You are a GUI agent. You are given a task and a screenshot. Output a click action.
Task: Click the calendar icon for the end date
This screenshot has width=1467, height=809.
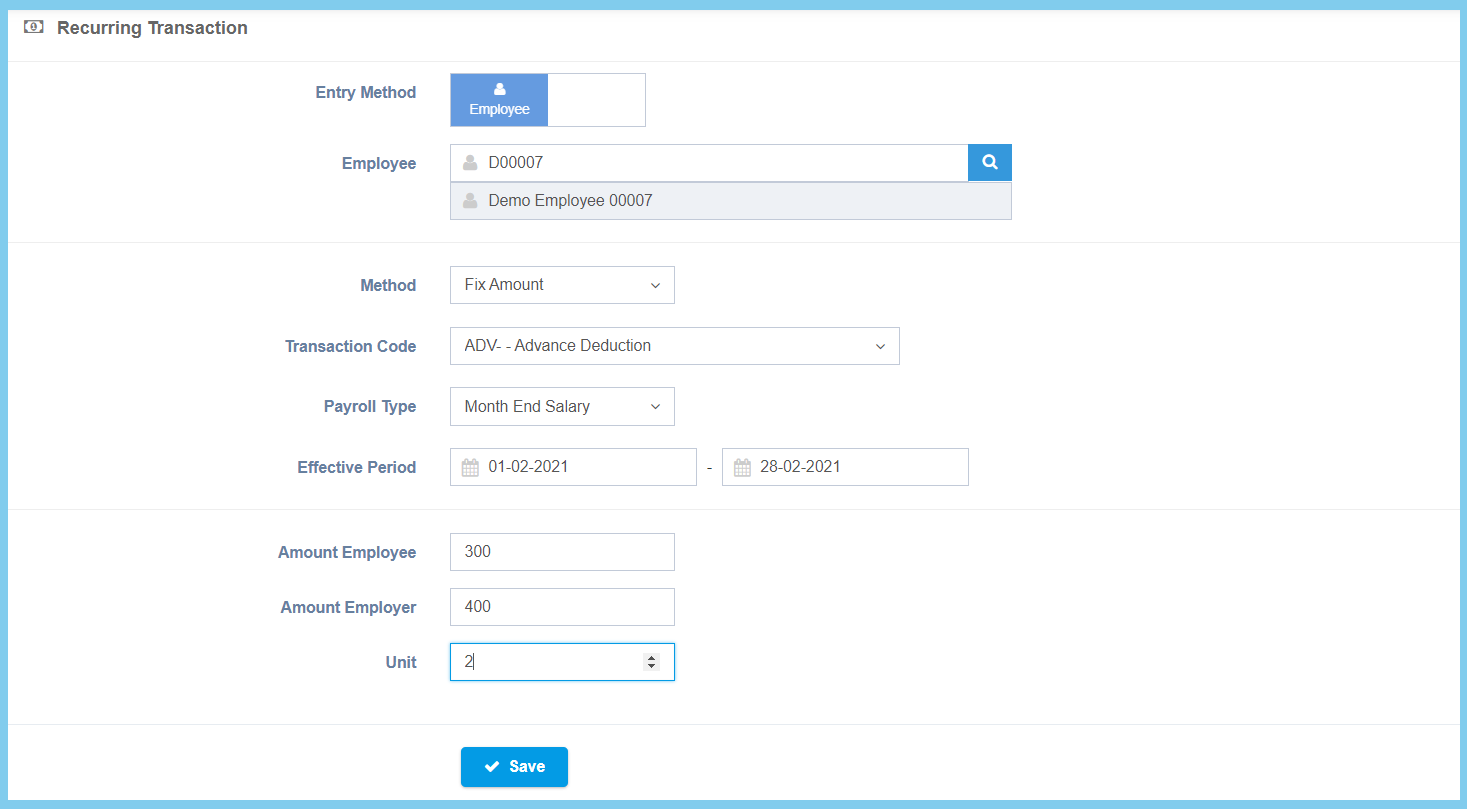[742, 468]
